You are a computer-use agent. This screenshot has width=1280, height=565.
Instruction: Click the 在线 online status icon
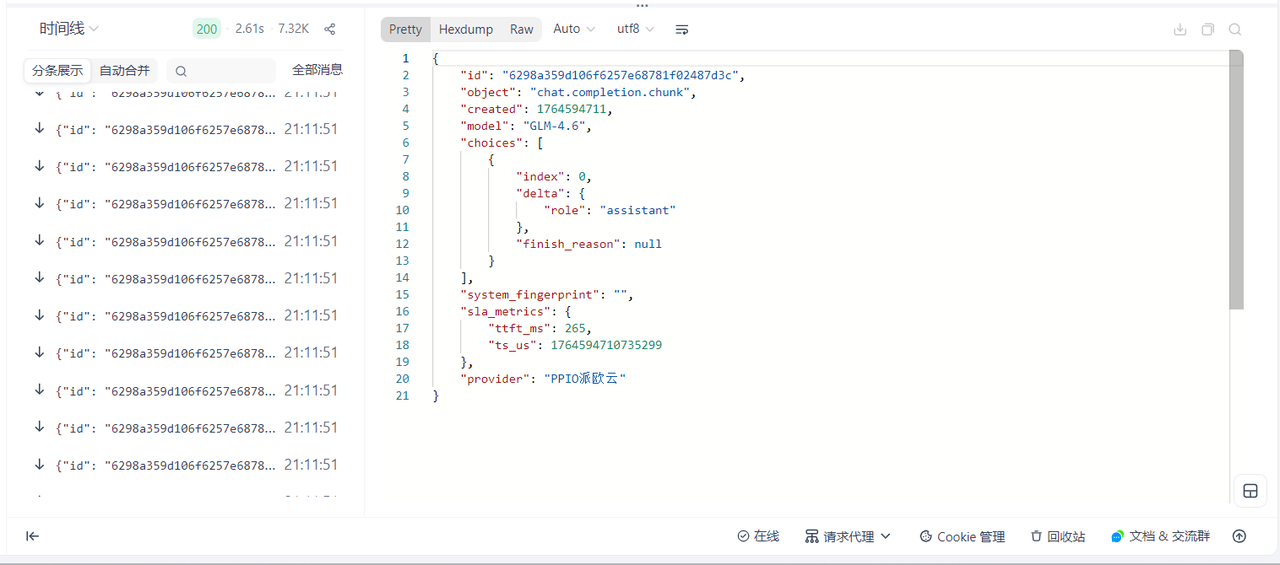click(x=743, y=536)
